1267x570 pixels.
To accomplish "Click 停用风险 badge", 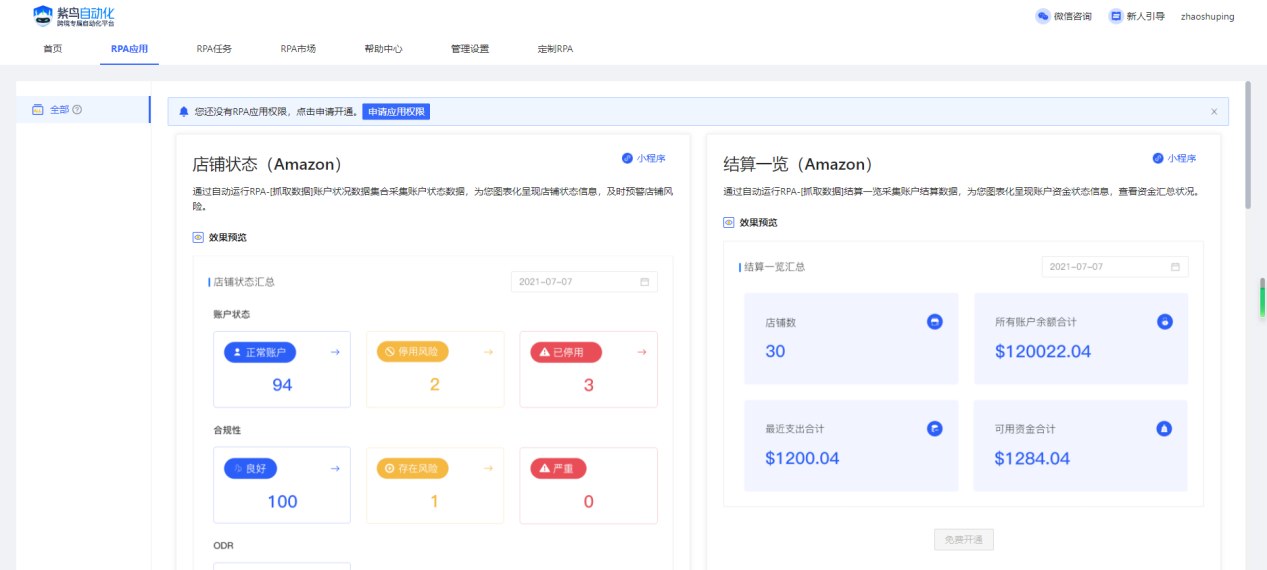I will tap(413, 352).
